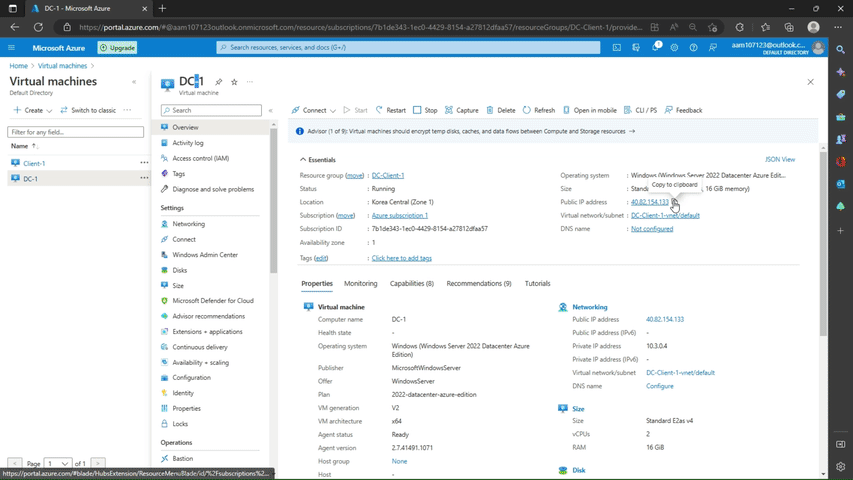
Task: Open portal settings gear icon
Action: point(674,48)
